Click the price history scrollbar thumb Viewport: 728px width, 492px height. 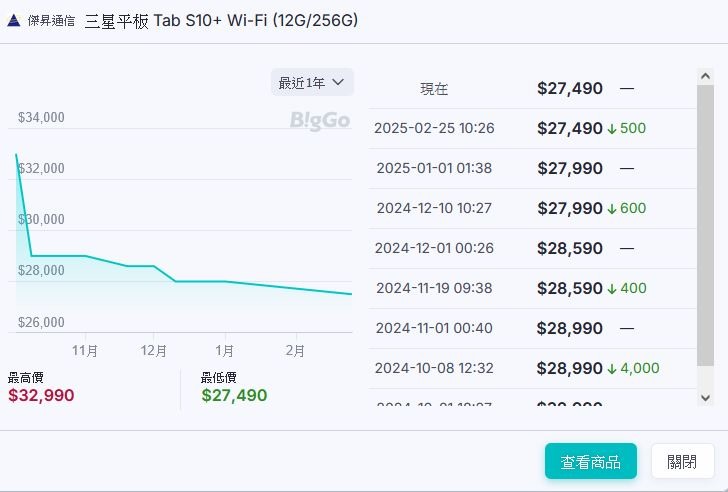pos(705,225)
